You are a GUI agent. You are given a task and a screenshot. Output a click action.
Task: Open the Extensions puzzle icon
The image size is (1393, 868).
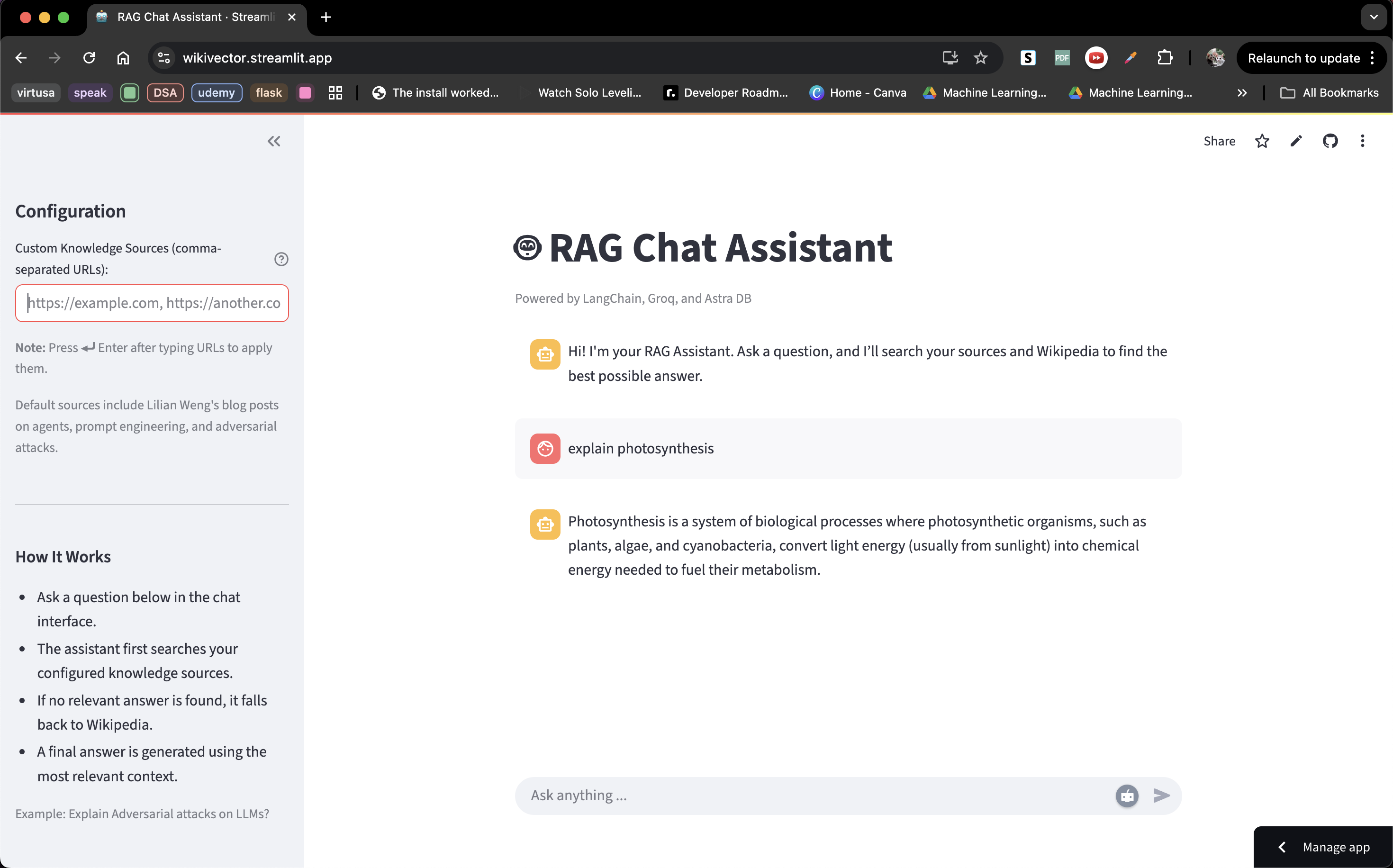[1165, 58]
